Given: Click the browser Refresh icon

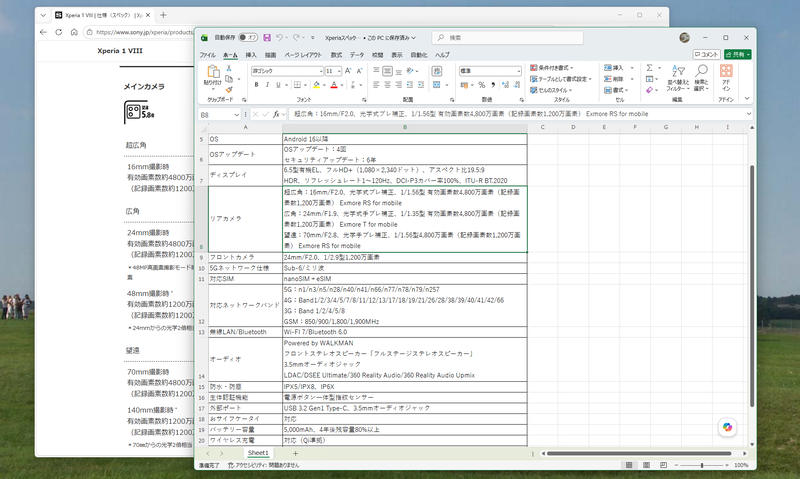Looking at the screenshot, I should coord(59,32).
